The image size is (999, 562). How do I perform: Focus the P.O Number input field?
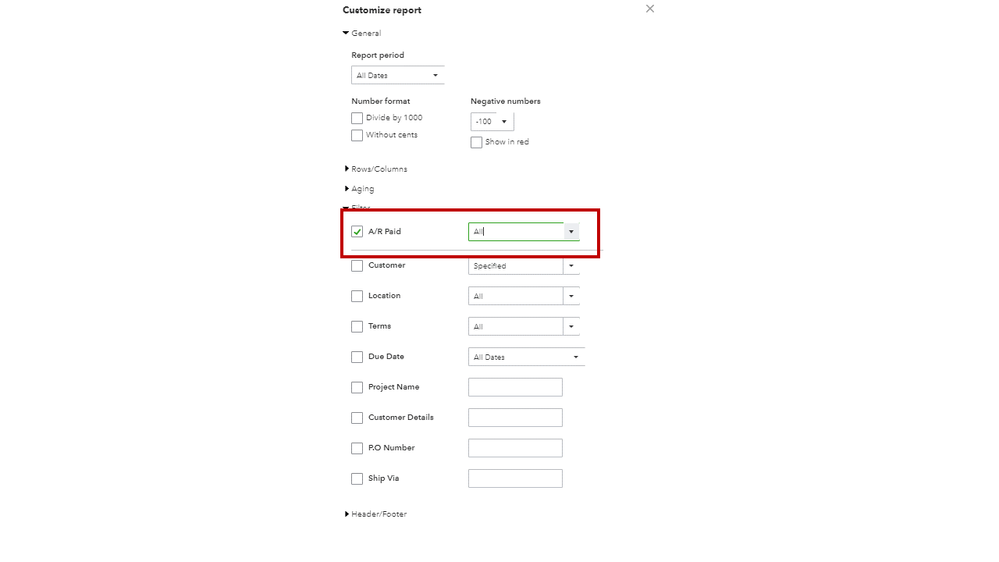(515, 448)
